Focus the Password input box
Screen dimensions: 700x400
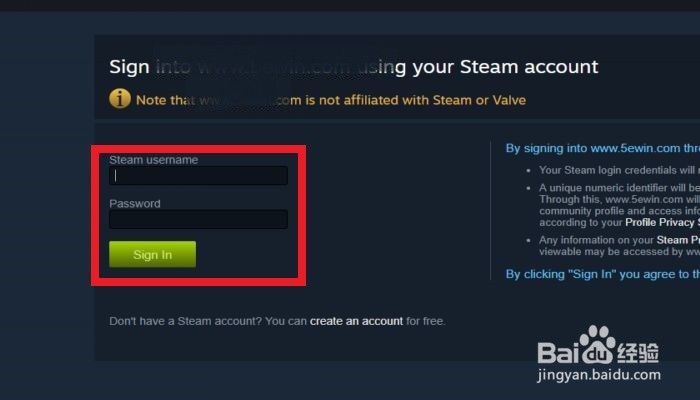pyautogui.click(x=198, y=219)
